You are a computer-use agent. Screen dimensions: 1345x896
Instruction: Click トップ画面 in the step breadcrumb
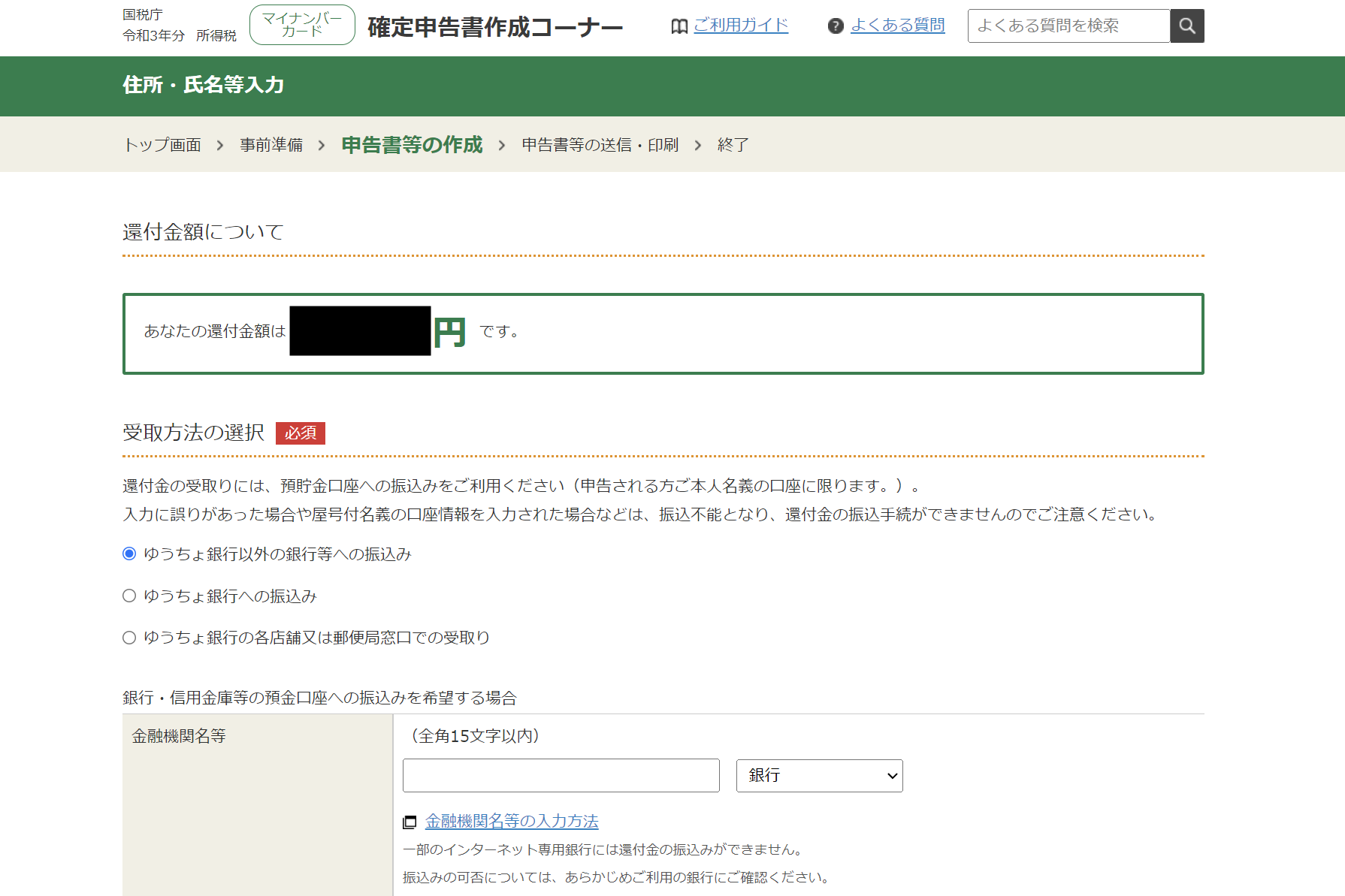[x=162, y=145]
